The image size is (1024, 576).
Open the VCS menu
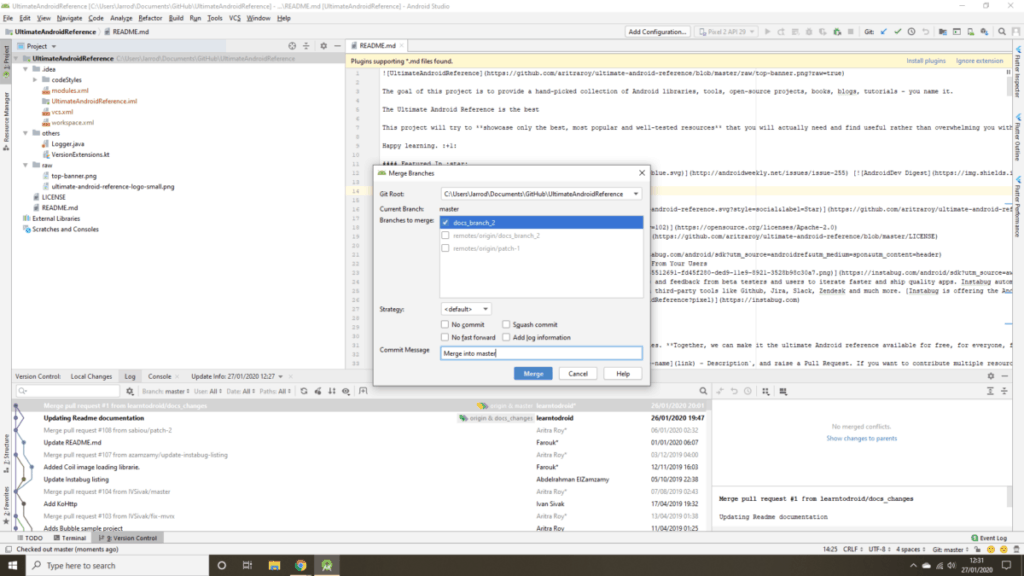point(234,18)
